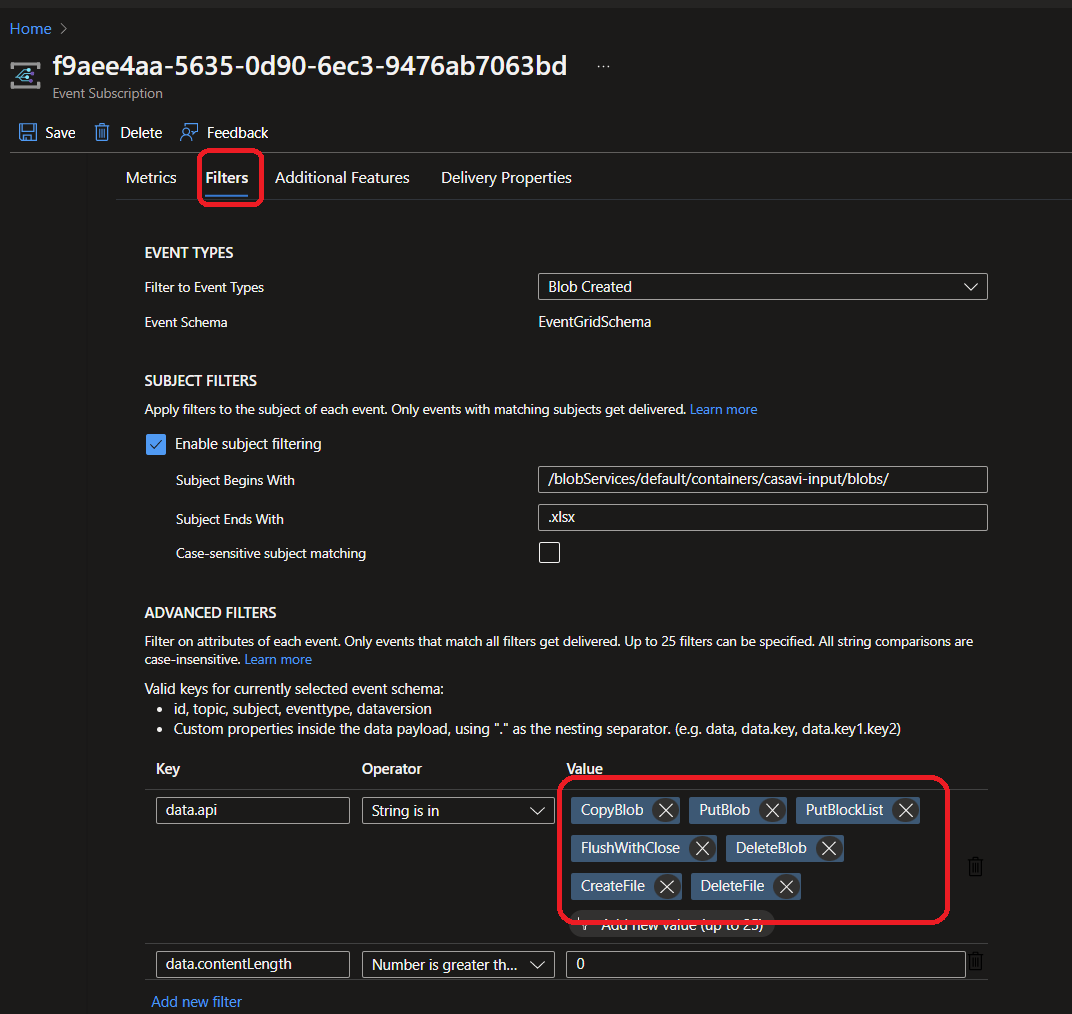Click the ellipsis next to the subscription name
Viewport: 1072px width, 1014px height.
603,64
